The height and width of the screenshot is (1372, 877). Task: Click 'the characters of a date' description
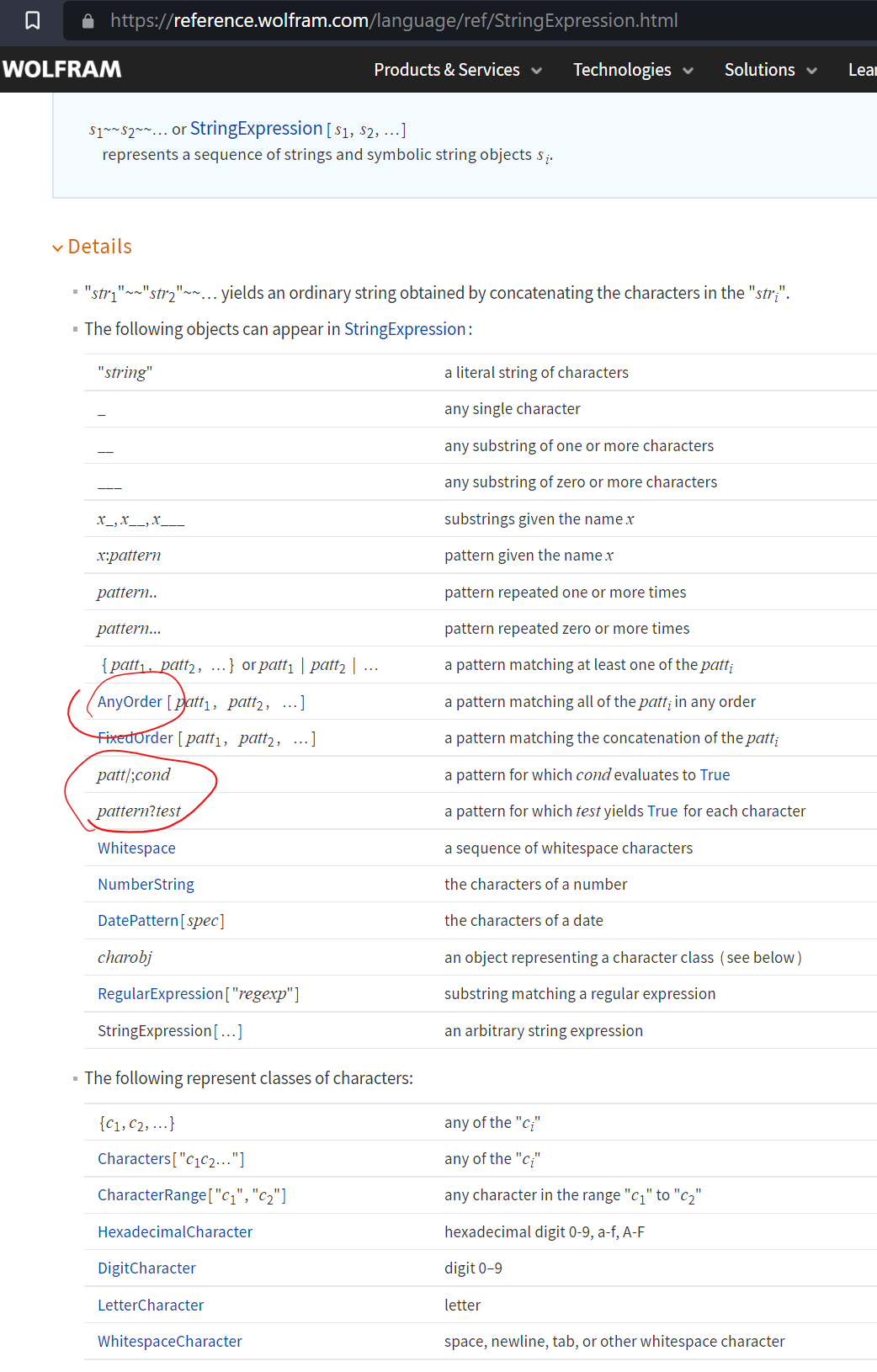pos(524,921)
